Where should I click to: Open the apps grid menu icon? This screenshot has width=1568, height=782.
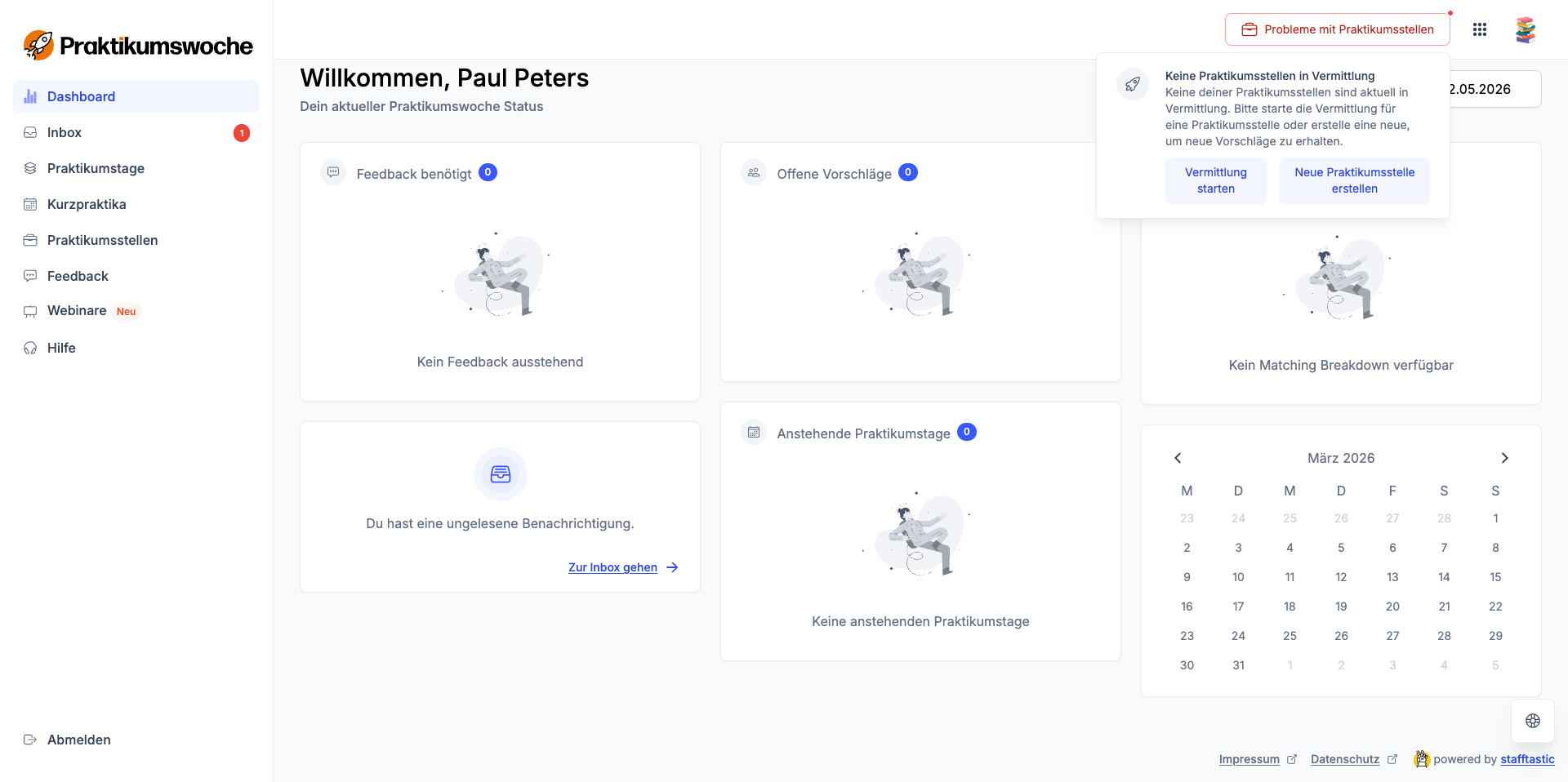coord(1479,29)
